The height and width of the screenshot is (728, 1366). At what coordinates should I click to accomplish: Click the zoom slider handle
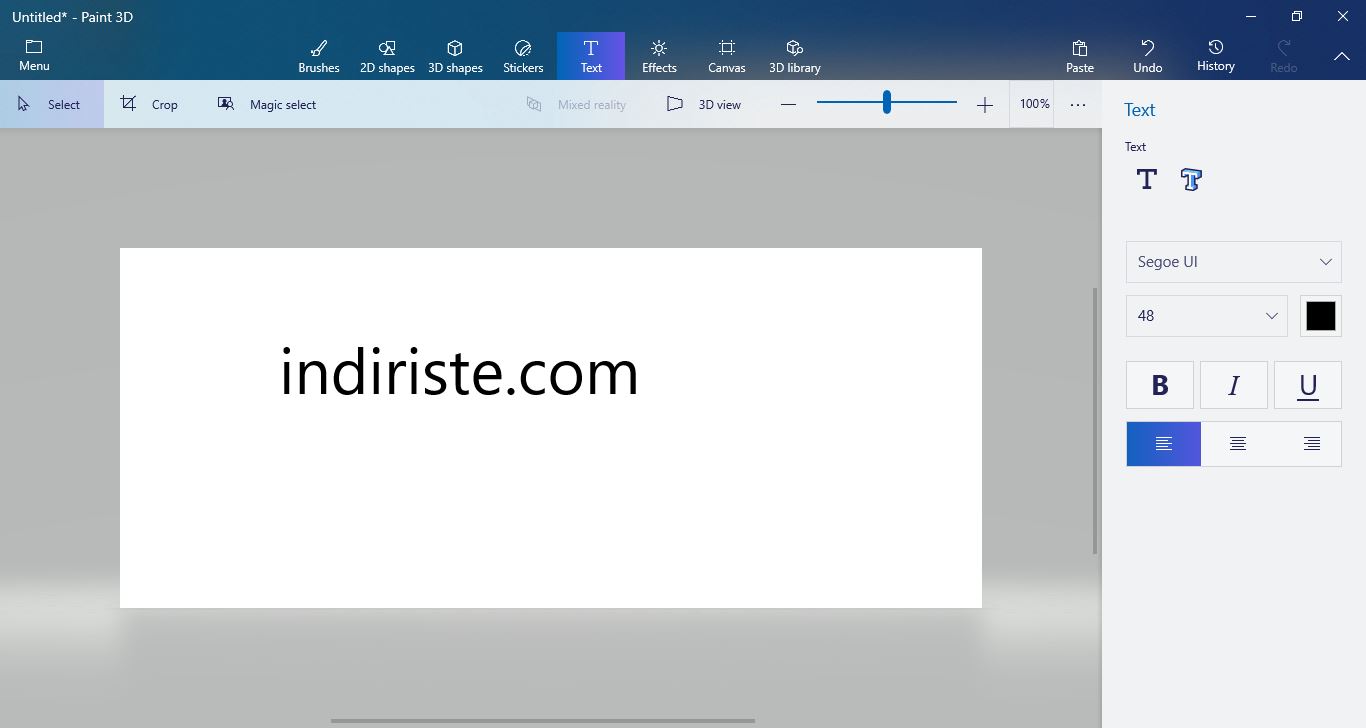click(x=887, y=102)
